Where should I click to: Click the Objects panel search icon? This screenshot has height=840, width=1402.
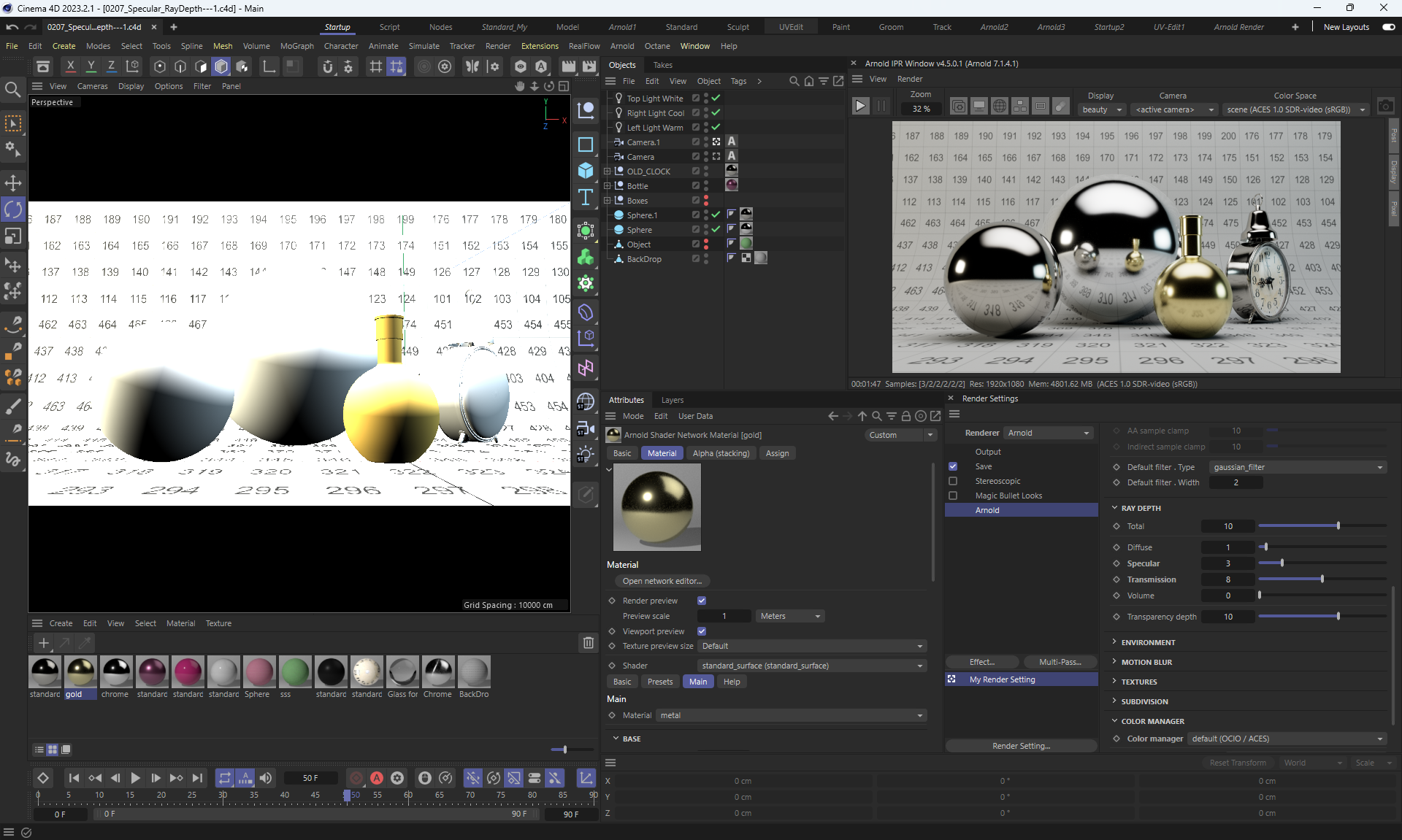point(794,81)
